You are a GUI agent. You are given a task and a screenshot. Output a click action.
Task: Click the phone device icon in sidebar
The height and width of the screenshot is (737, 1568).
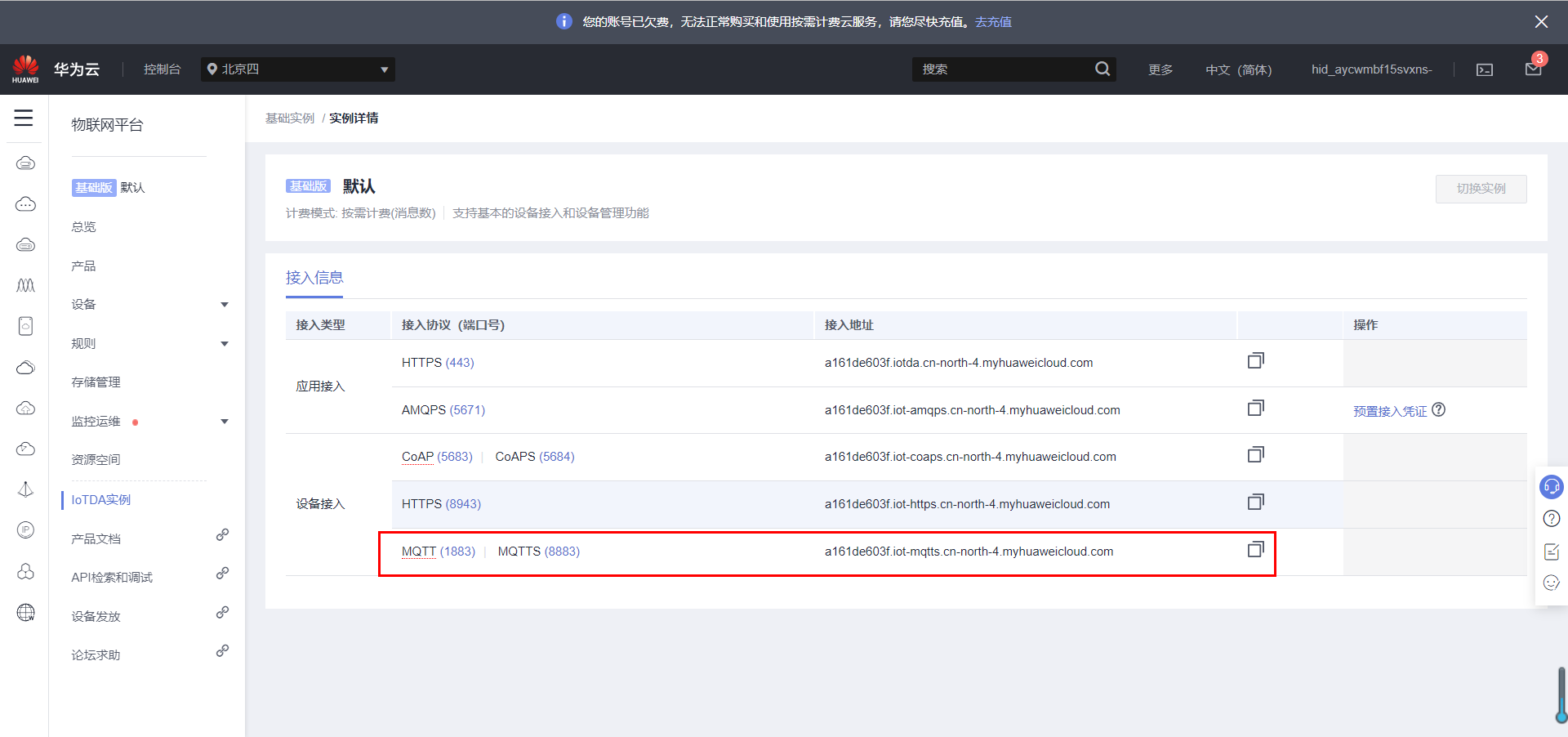point(25,326)
